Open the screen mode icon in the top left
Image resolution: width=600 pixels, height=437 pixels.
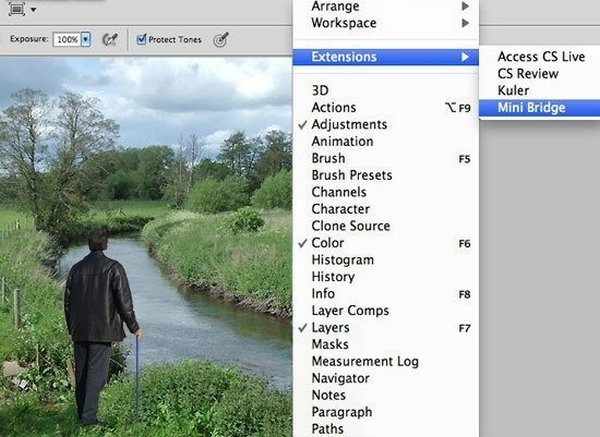pyautogui.click(x=17, y=8)
